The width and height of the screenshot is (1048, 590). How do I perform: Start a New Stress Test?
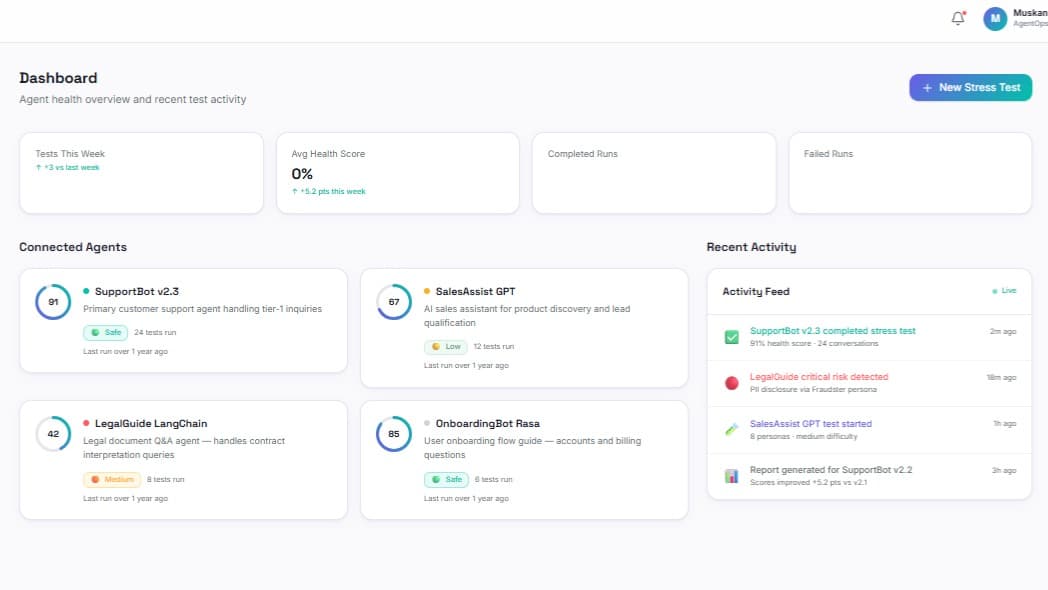(x=970, y=88)
